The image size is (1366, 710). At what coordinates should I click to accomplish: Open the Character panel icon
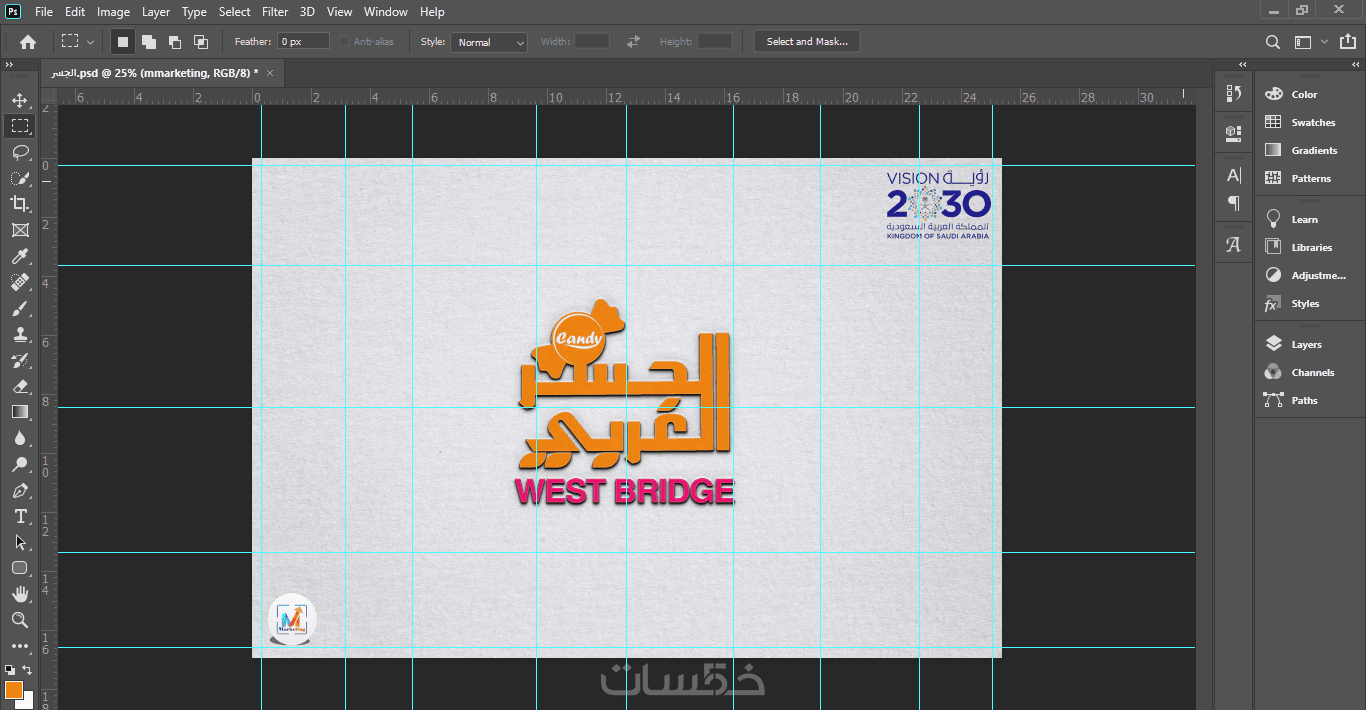(1234, 176)
